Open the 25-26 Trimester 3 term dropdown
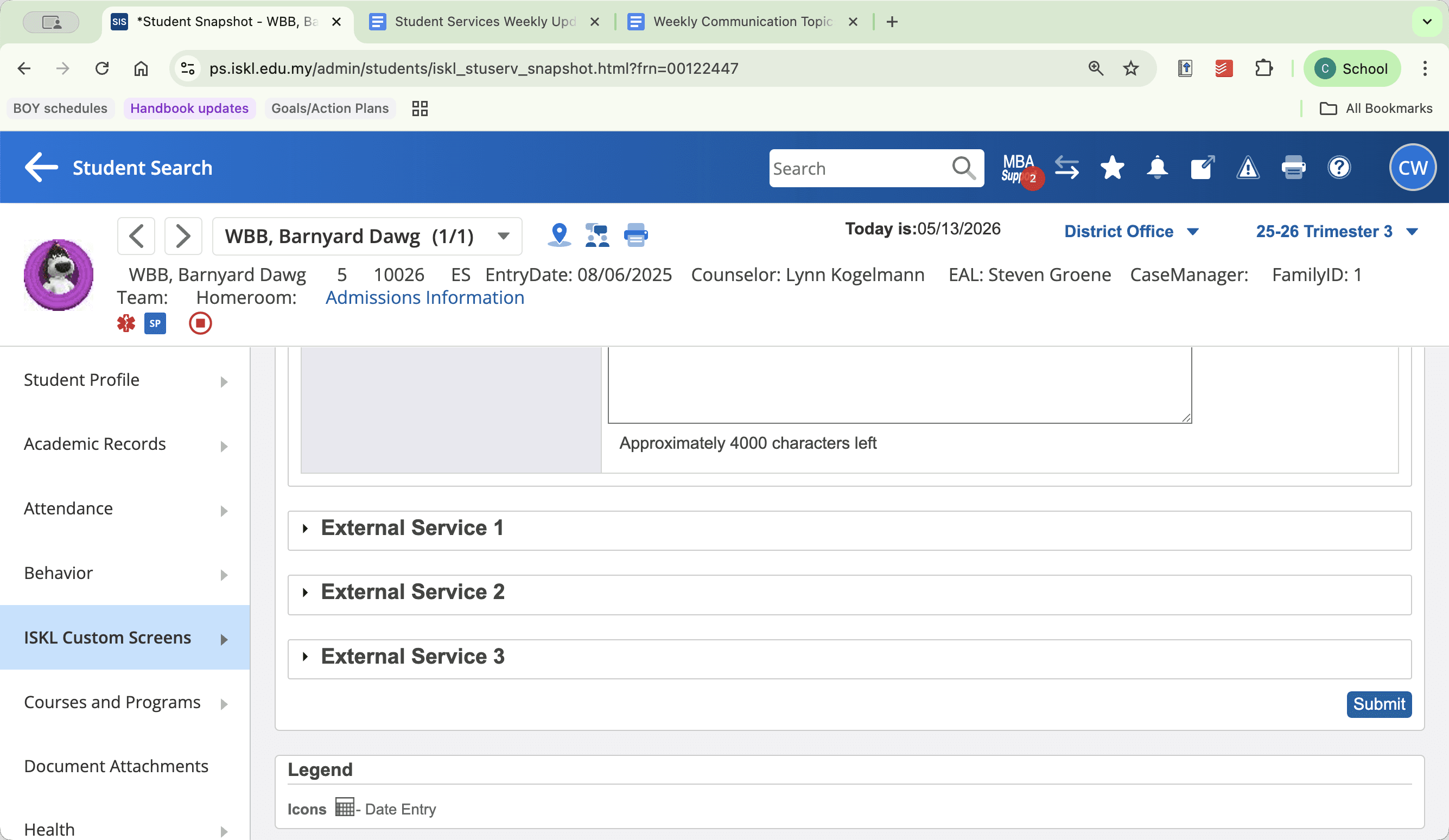 click(x=1336, y=231)
